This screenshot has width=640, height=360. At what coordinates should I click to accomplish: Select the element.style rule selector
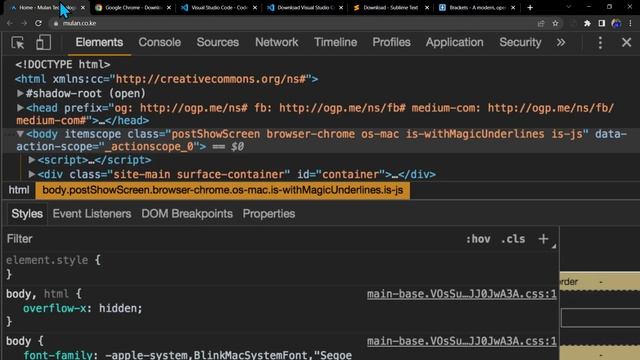click(47, 260)
